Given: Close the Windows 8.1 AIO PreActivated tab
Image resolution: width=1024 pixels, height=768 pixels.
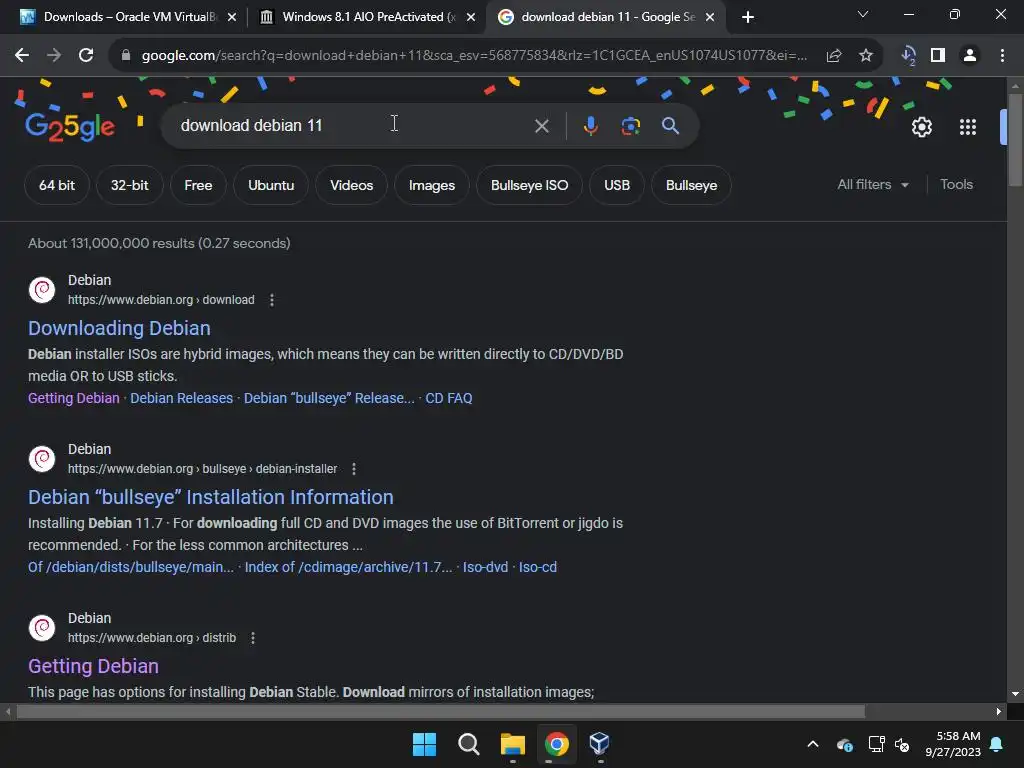Looking at the screenshot, I should coord(471,17).
